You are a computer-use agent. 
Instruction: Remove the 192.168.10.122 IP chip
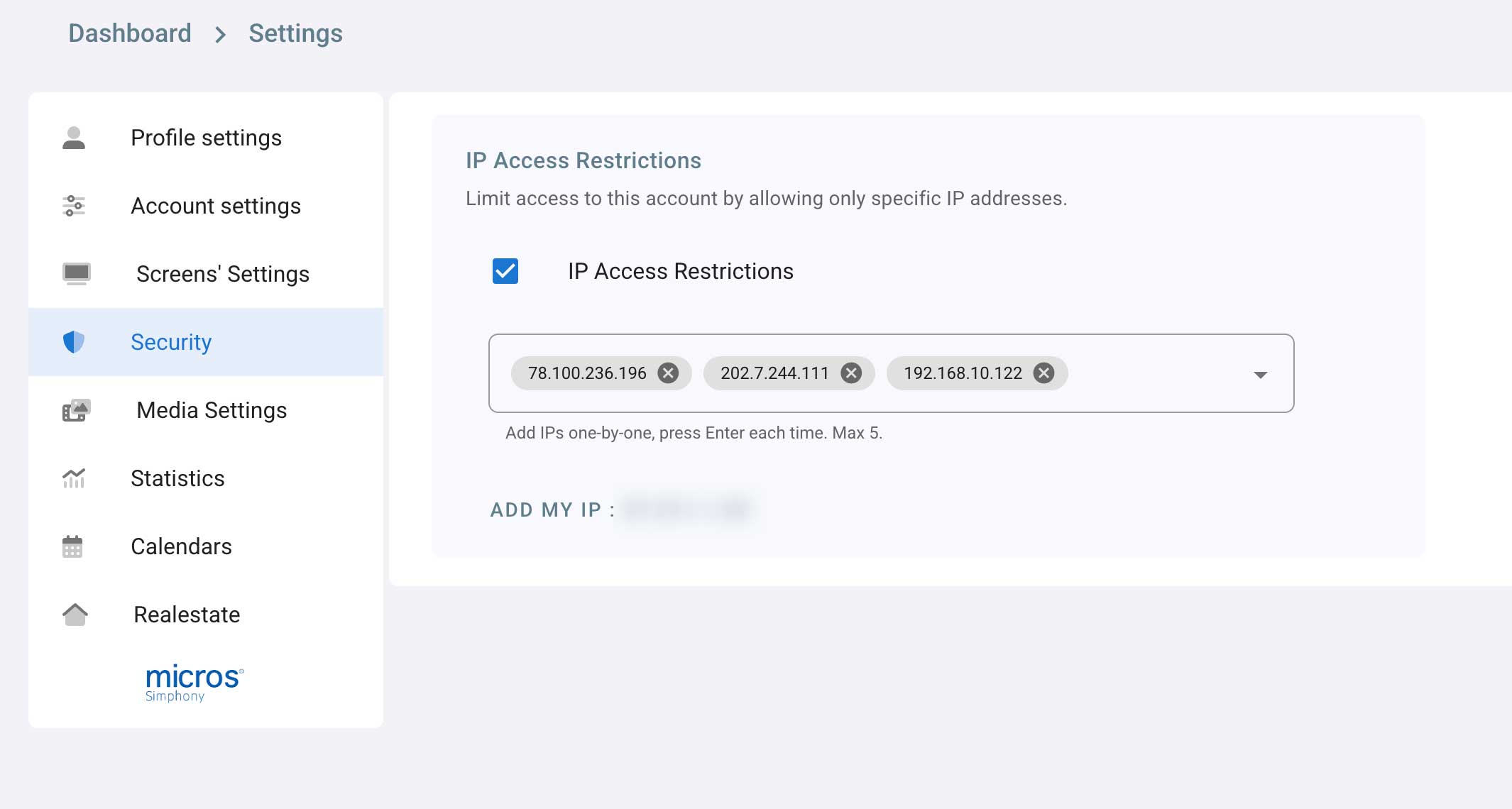1043,373
